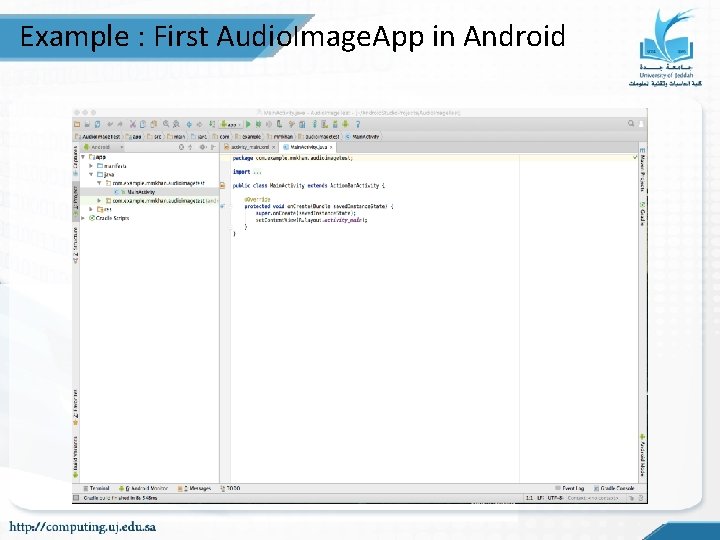
Task: Open the app run configuration dropdown
Action: [231, 124]
